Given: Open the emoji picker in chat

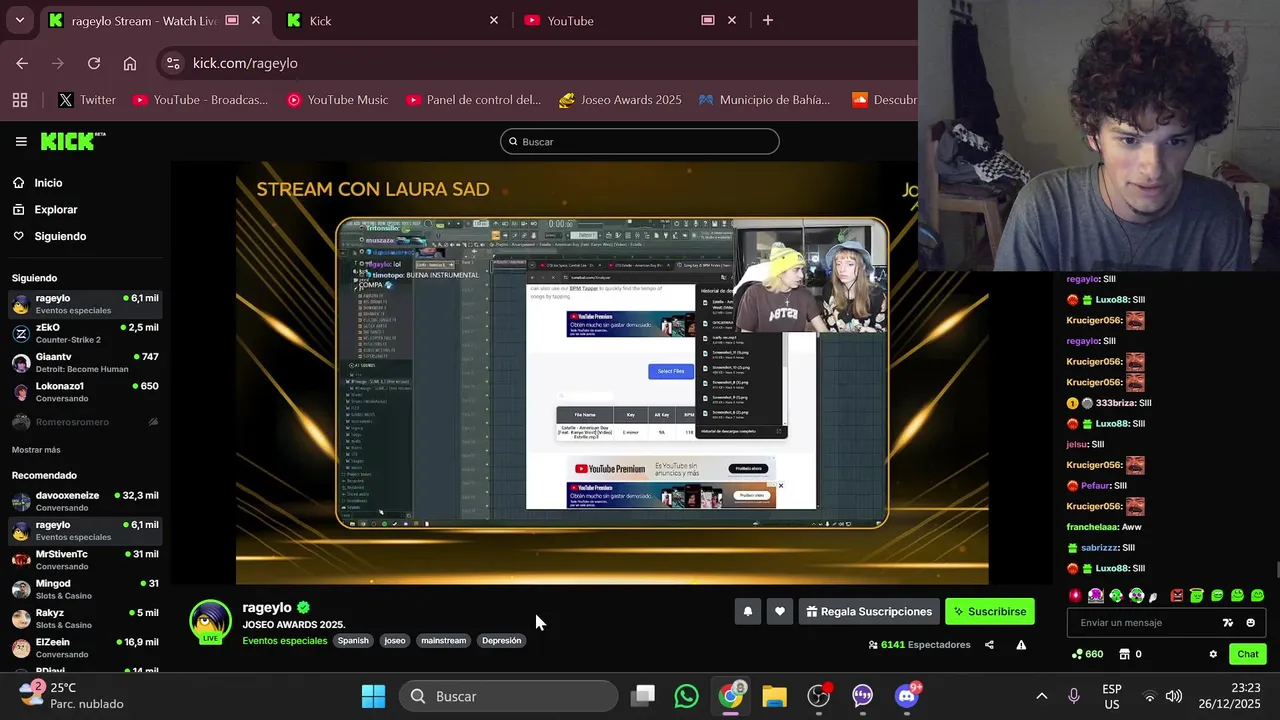Looking at the screenshot, I should [1250, 623].
